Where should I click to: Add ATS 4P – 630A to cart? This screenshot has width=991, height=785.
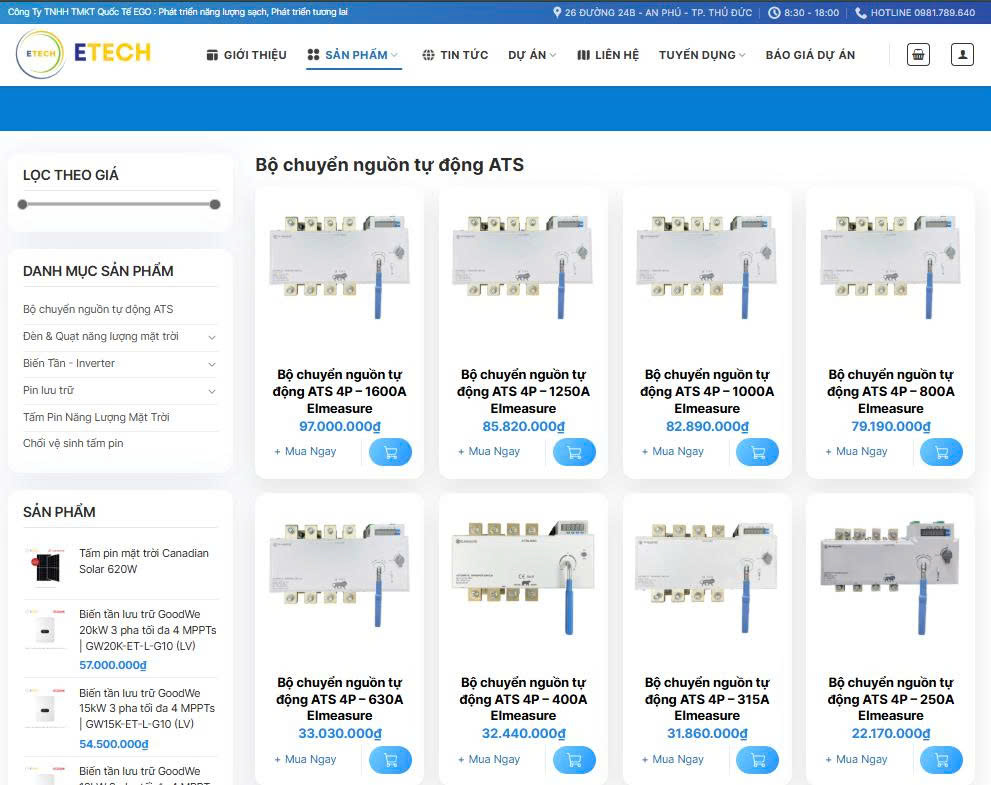pyautogui.click(x=390, y=760)
